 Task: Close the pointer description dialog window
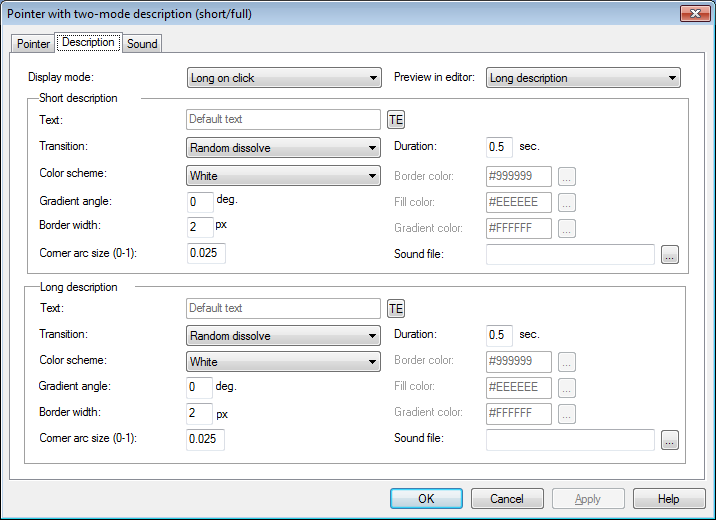pos(694,13)
